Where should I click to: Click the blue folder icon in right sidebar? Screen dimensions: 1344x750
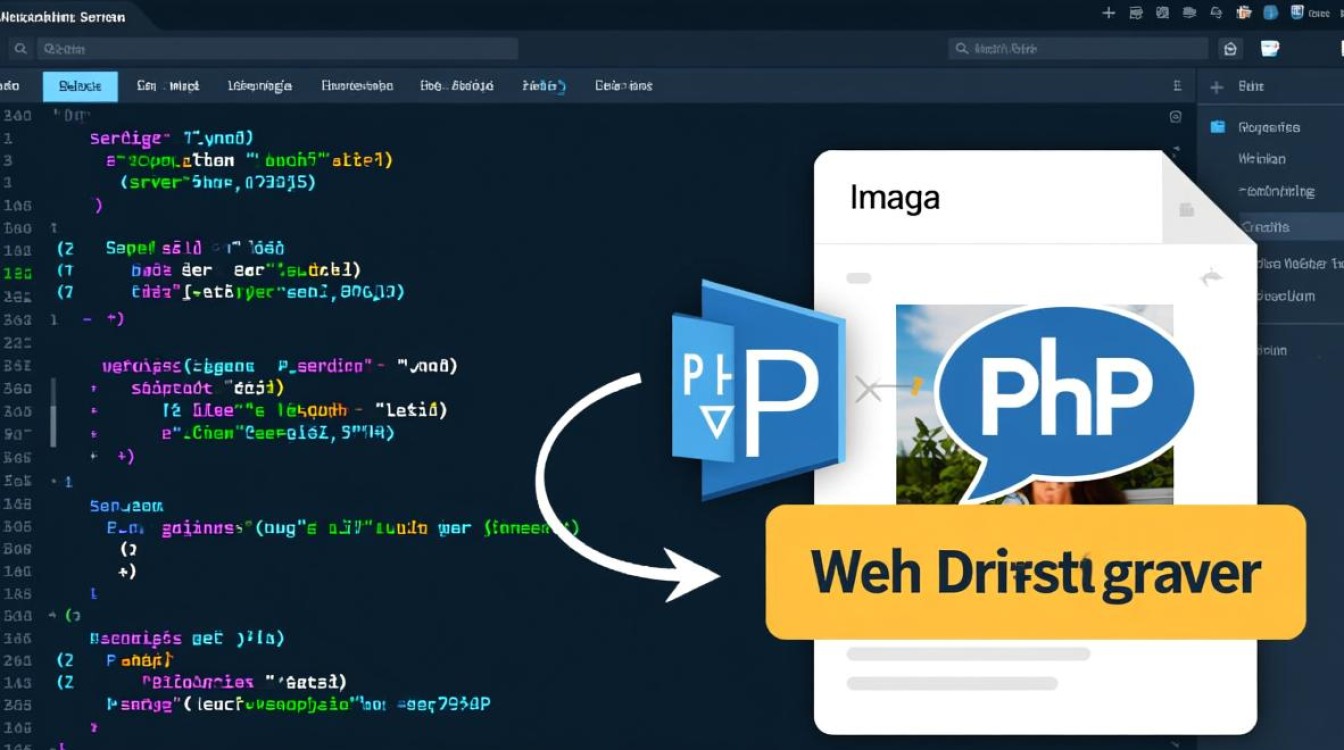[1217, 127]
